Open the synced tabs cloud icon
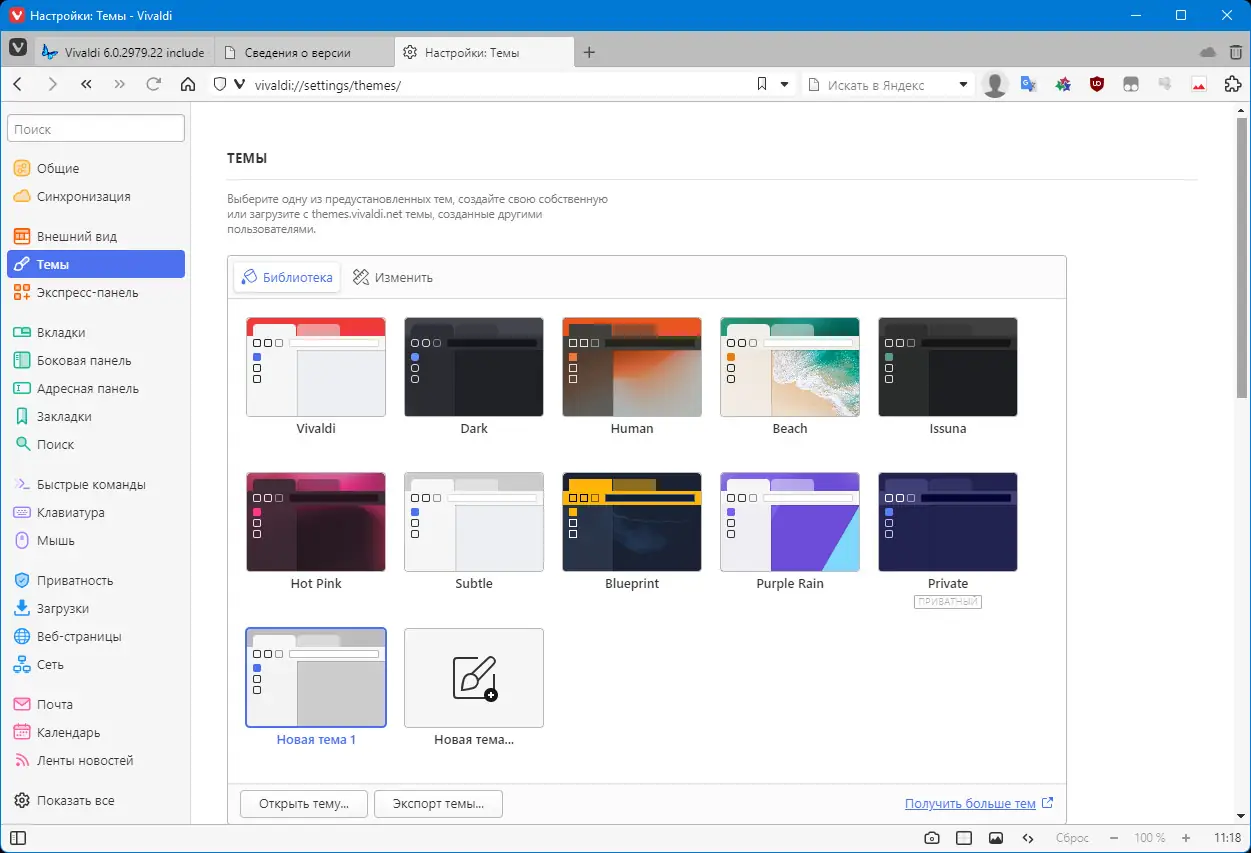Image resolution: width=1251 pixels, height=853 pixels. pyautogui.click(x=1208, y=52)
